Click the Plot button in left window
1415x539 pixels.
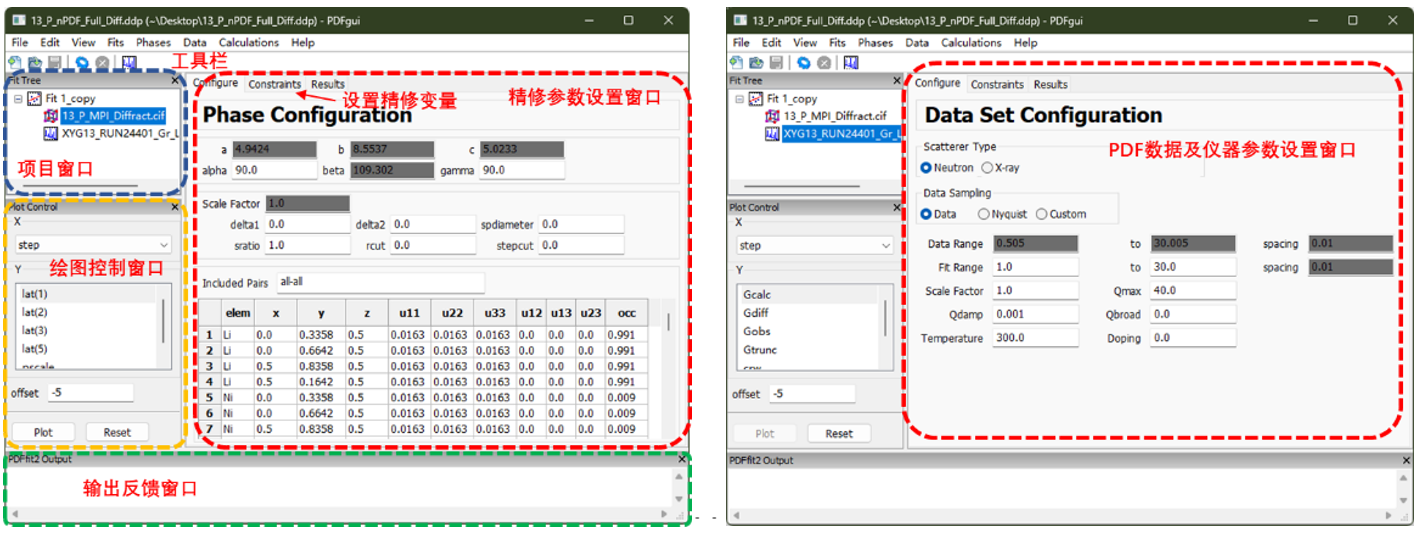[44, 432]
